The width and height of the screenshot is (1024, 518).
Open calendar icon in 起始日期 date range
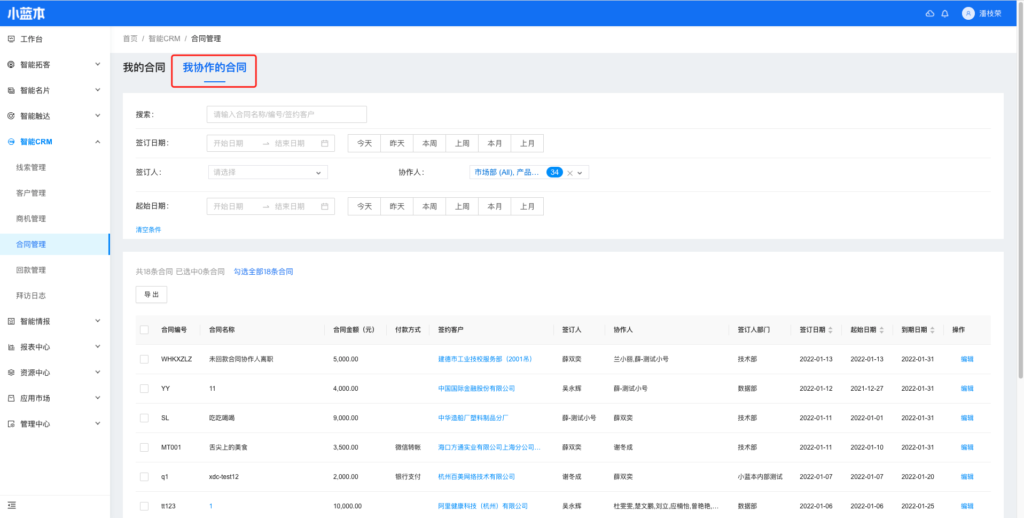(x=325, y=206)
